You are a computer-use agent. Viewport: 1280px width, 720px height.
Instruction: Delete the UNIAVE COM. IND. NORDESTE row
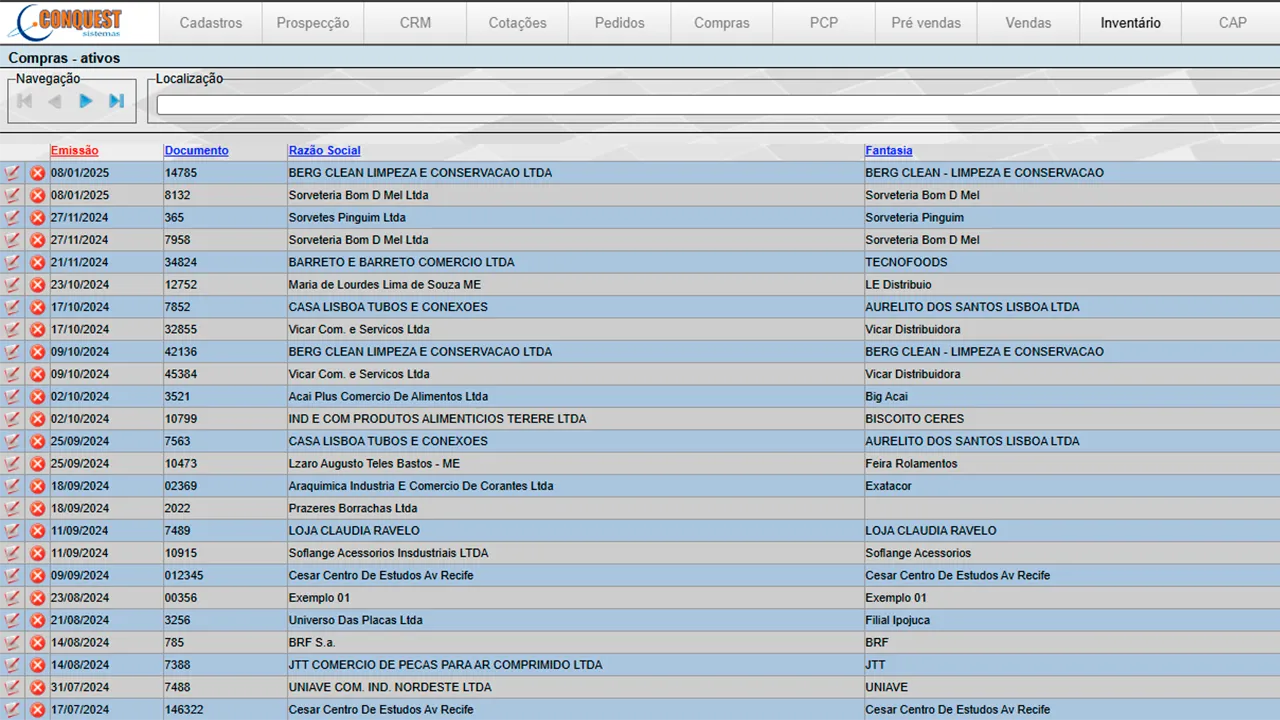(37, 687)
